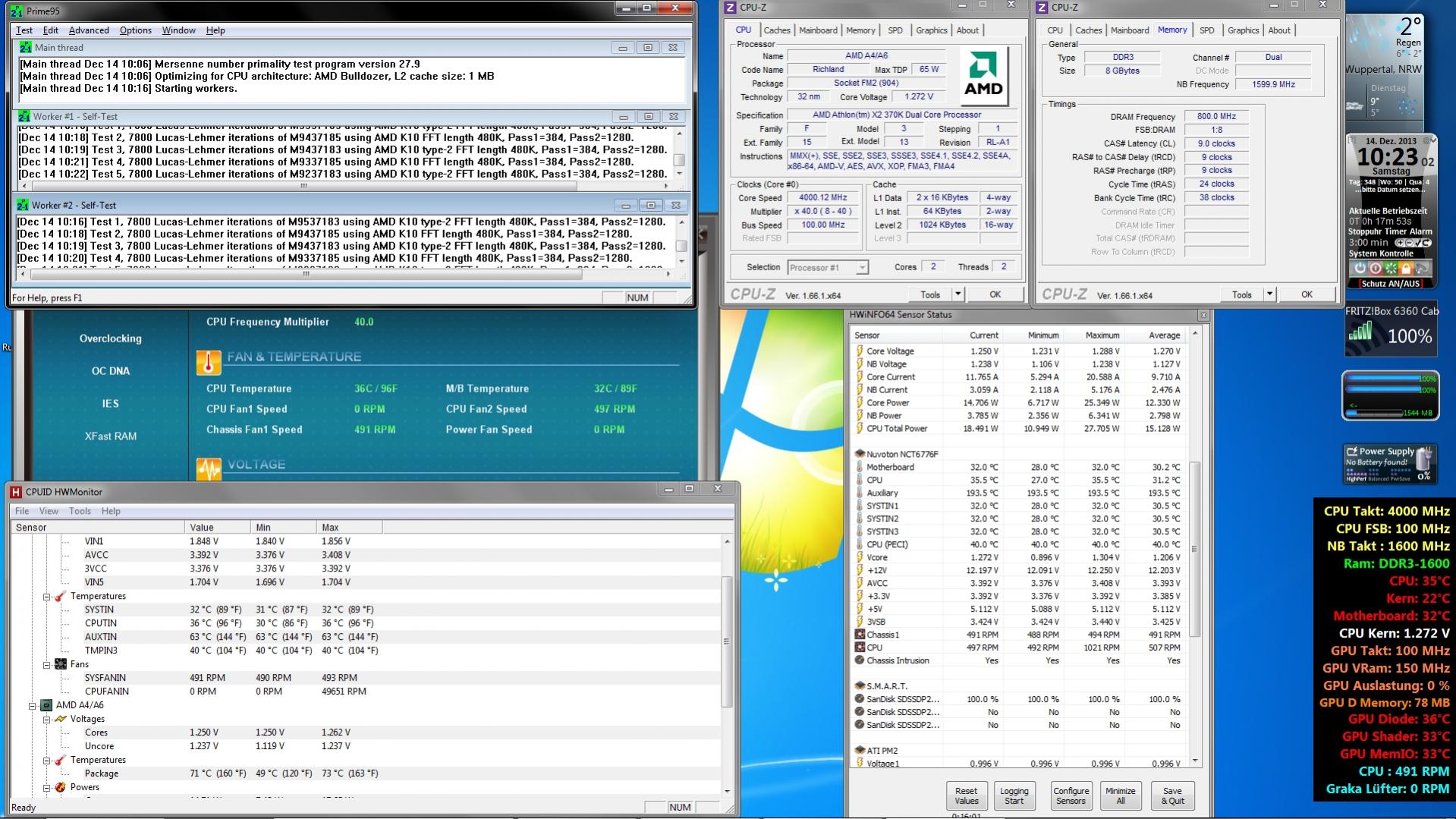Screen dimensions: 1456x819
Task: Select the CPU Total Power row in HWiNFO64
Action: pyautogui.click(x=1017, y=429)
